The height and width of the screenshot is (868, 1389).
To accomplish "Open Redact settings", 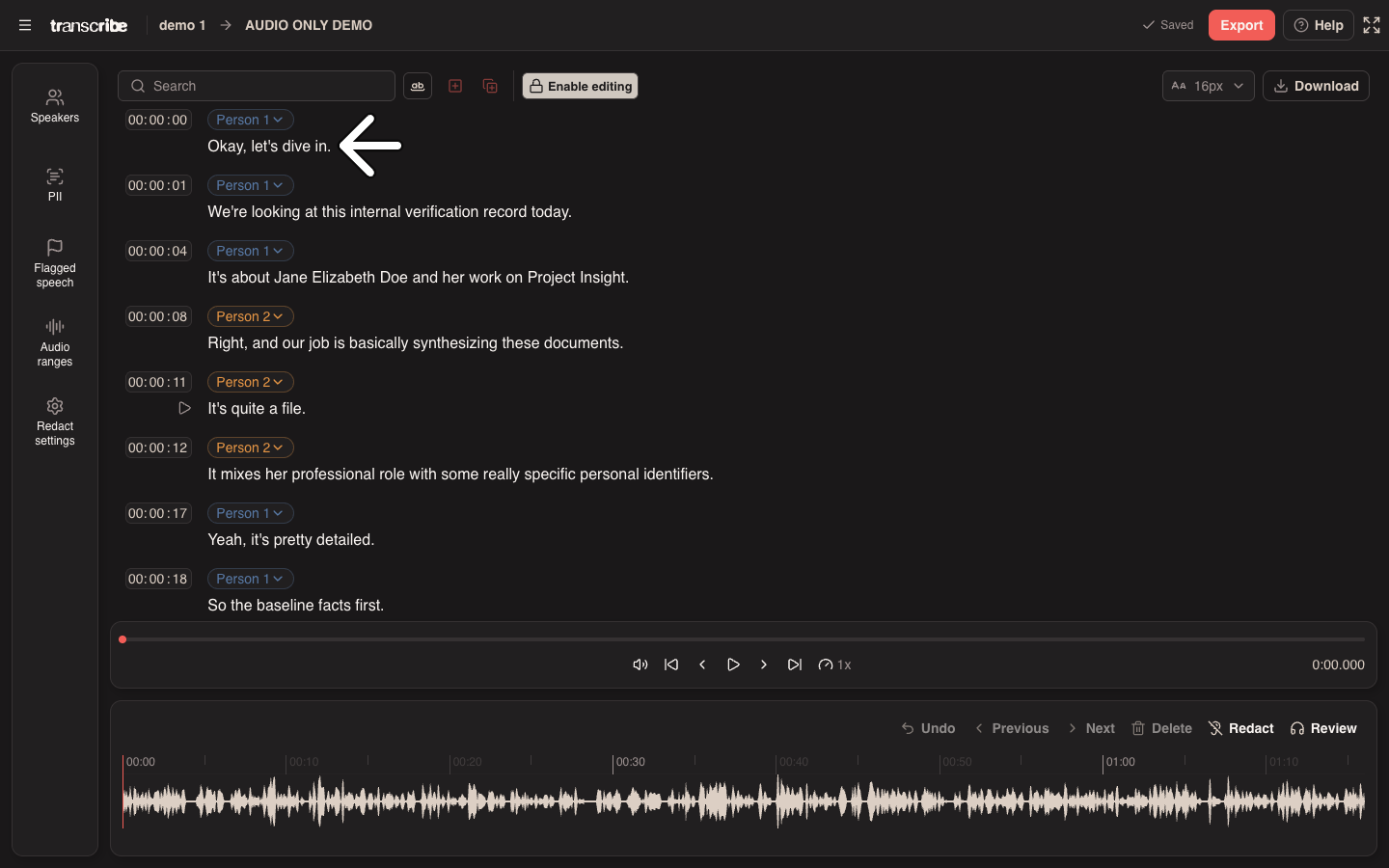I will 55,421.
